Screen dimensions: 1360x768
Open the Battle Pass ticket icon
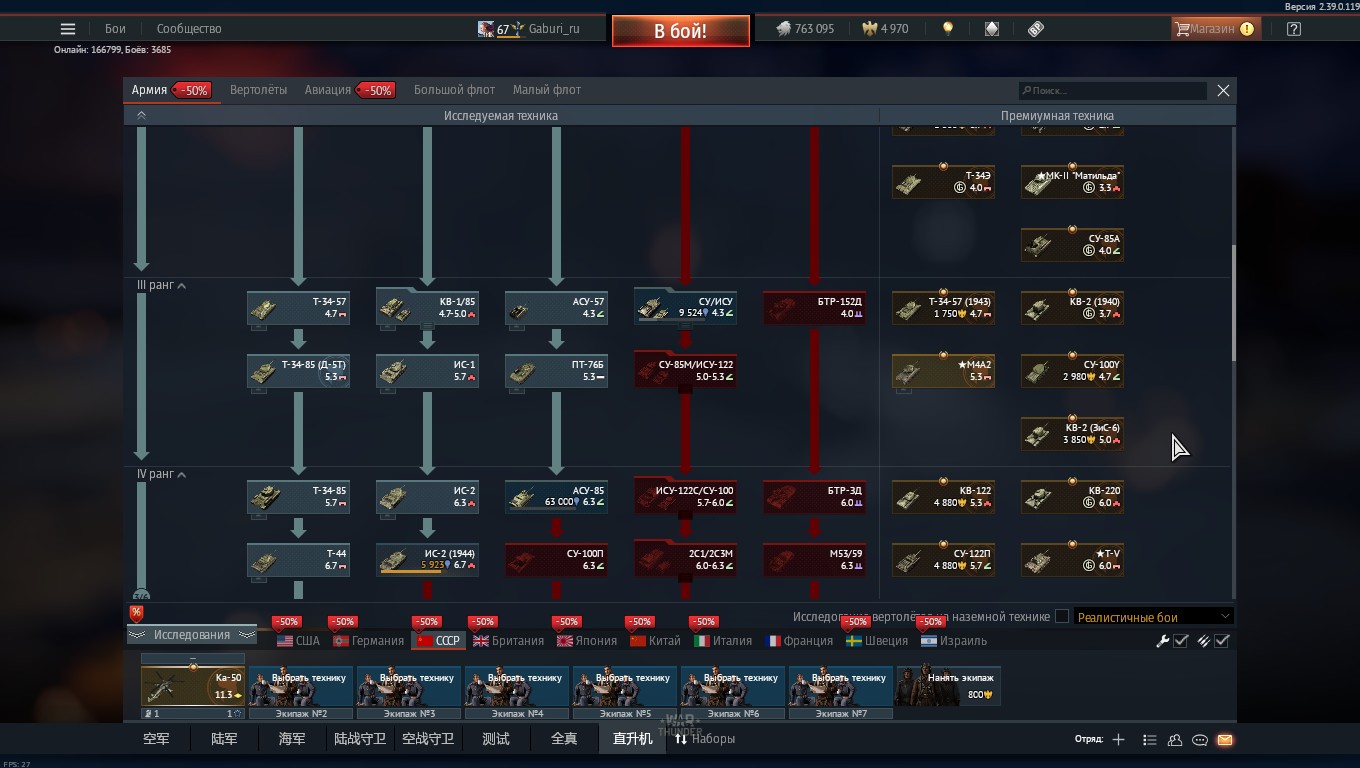coord(1036,29)
